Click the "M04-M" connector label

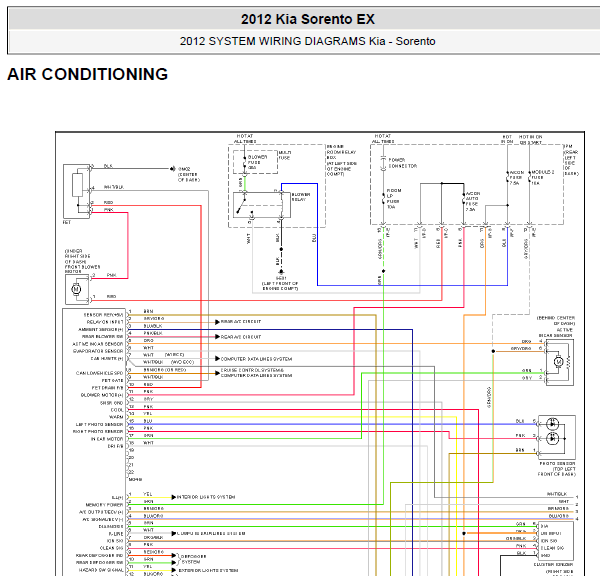pyautogui.click(x=135, y=480)
